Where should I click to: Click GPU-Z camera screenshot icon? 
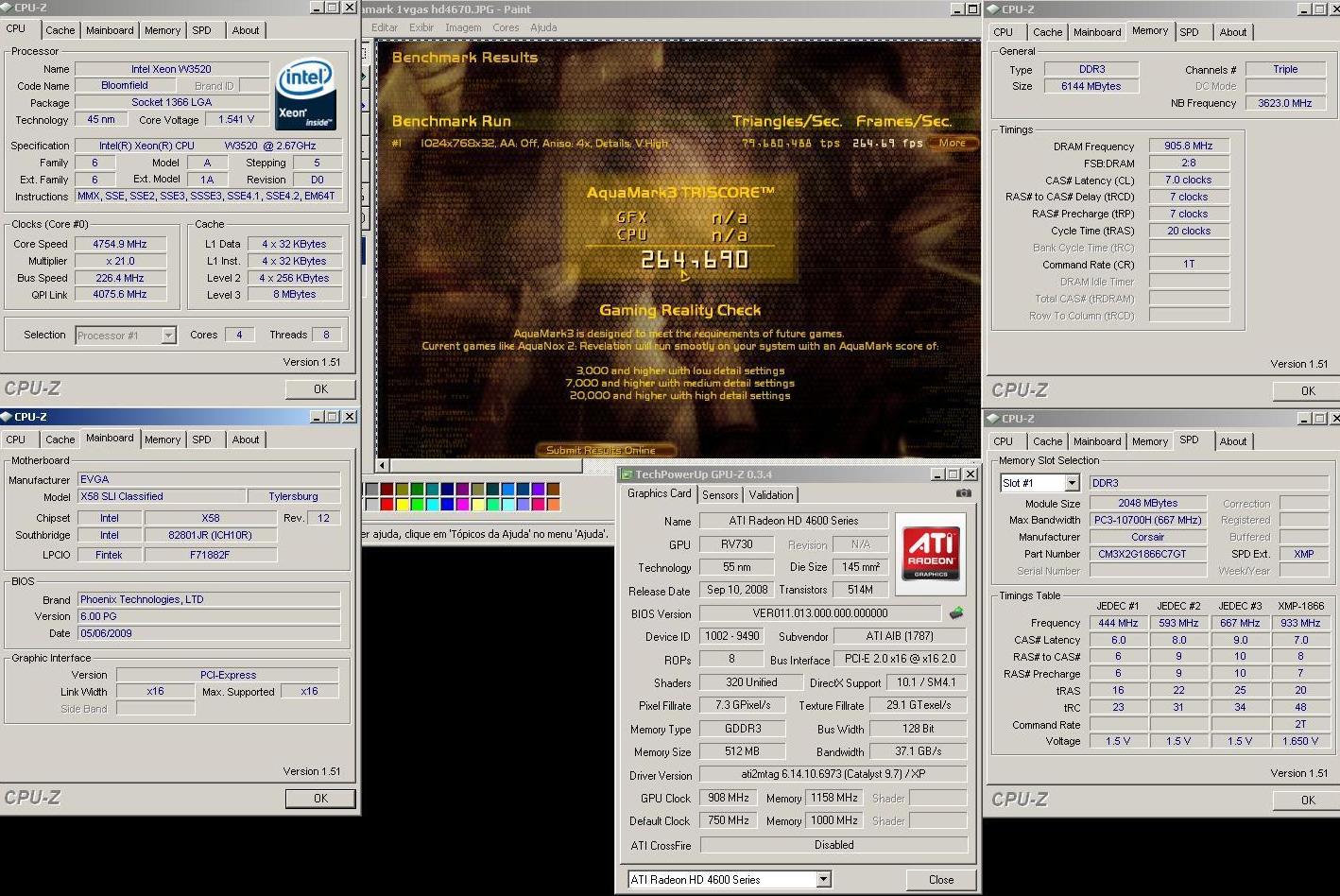(x=963, y=493)
